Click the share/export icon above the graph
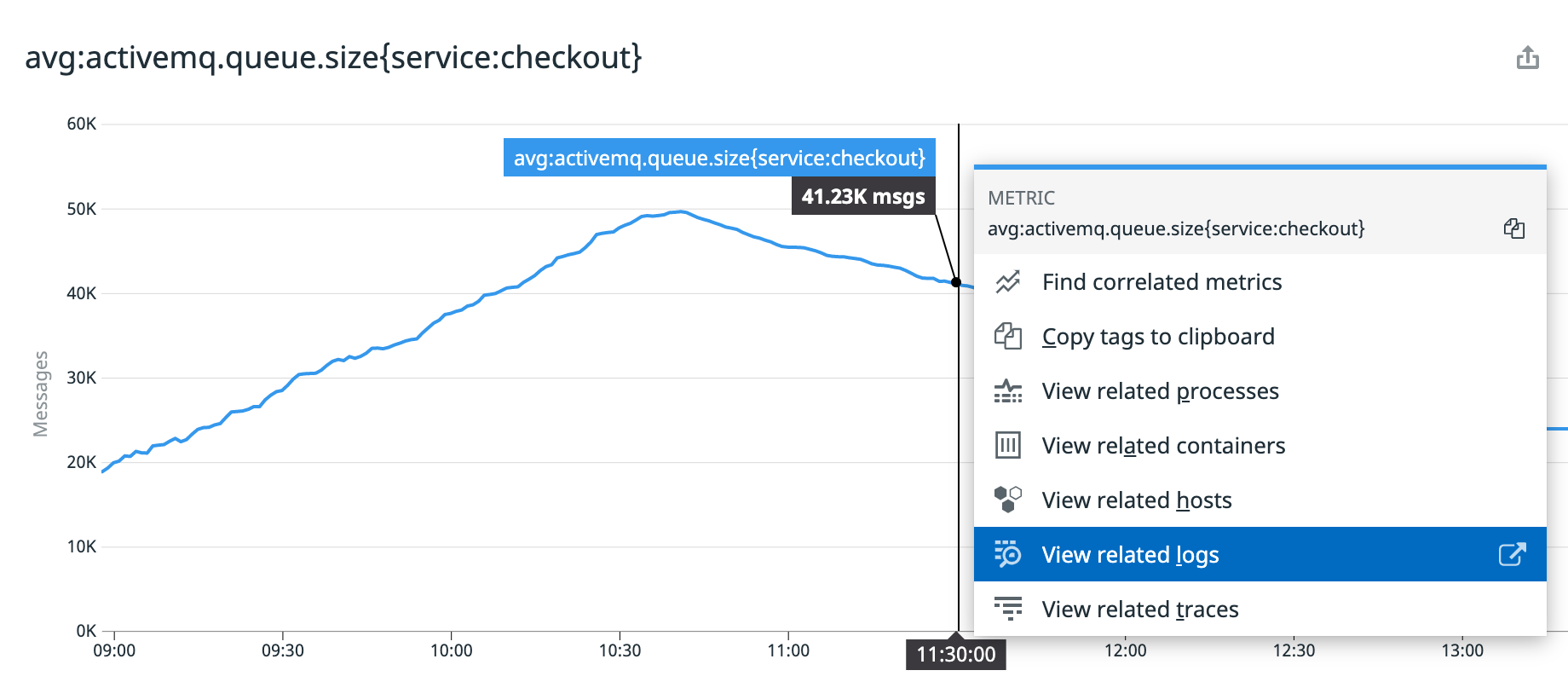 point(1529,56)
